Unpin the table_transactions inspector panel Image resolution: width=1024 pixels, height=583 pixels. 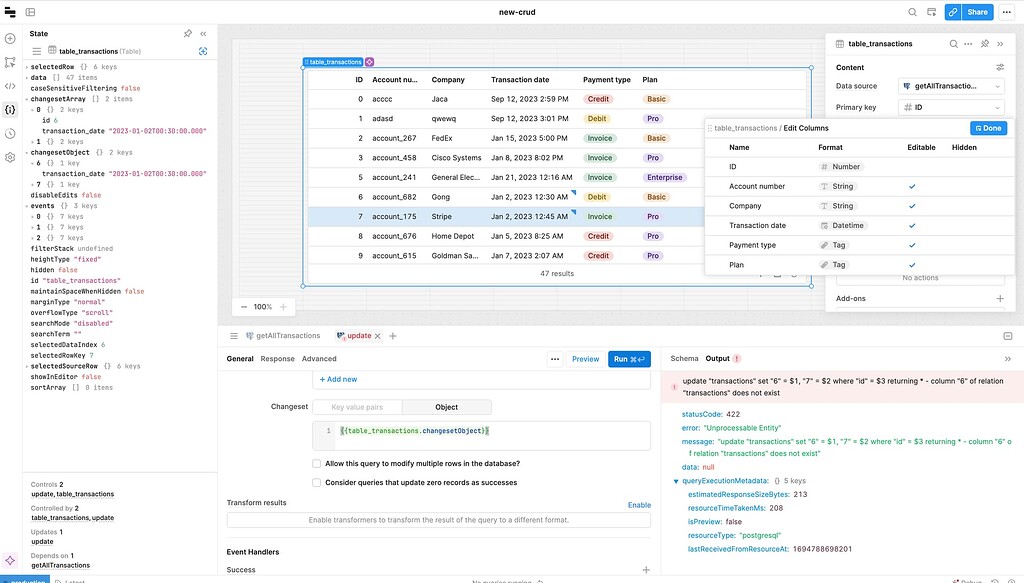[985, 44]
